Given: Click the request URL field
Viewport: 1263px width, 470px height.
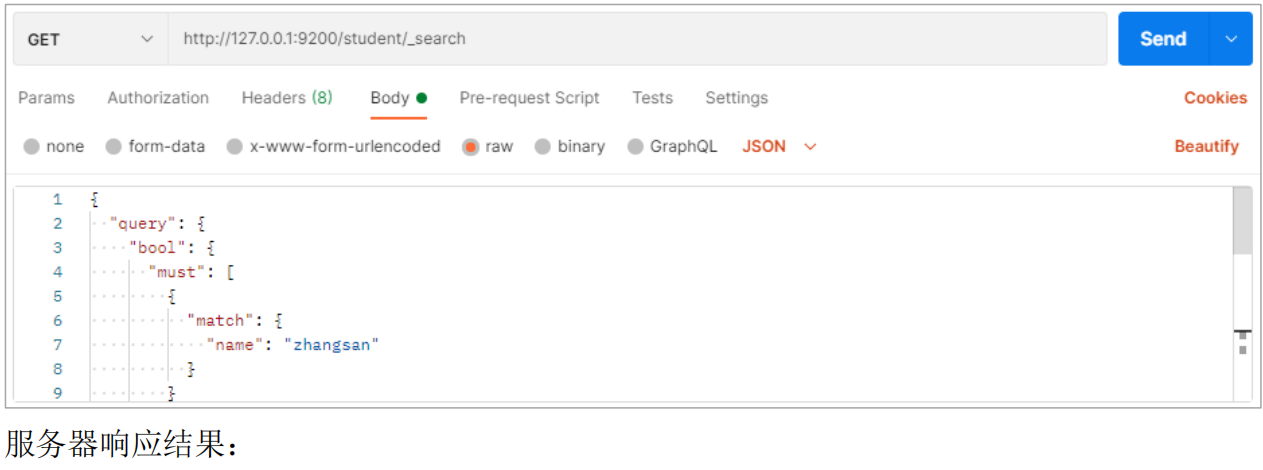Looking at the screenshot, I should [x=636, y=39].
